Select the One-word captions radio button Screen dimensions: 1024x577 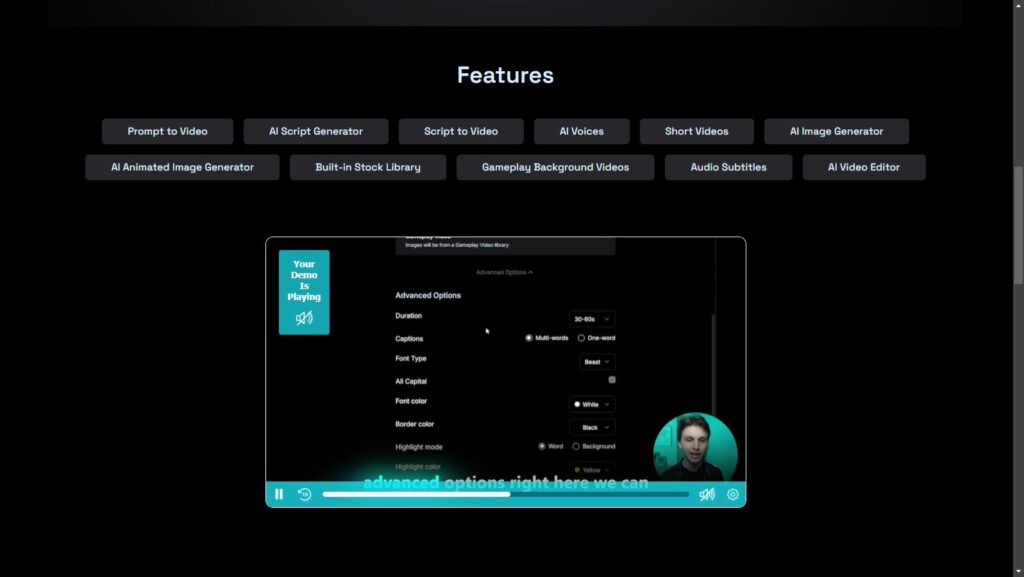pyautogui.click(x=583, y=338)
